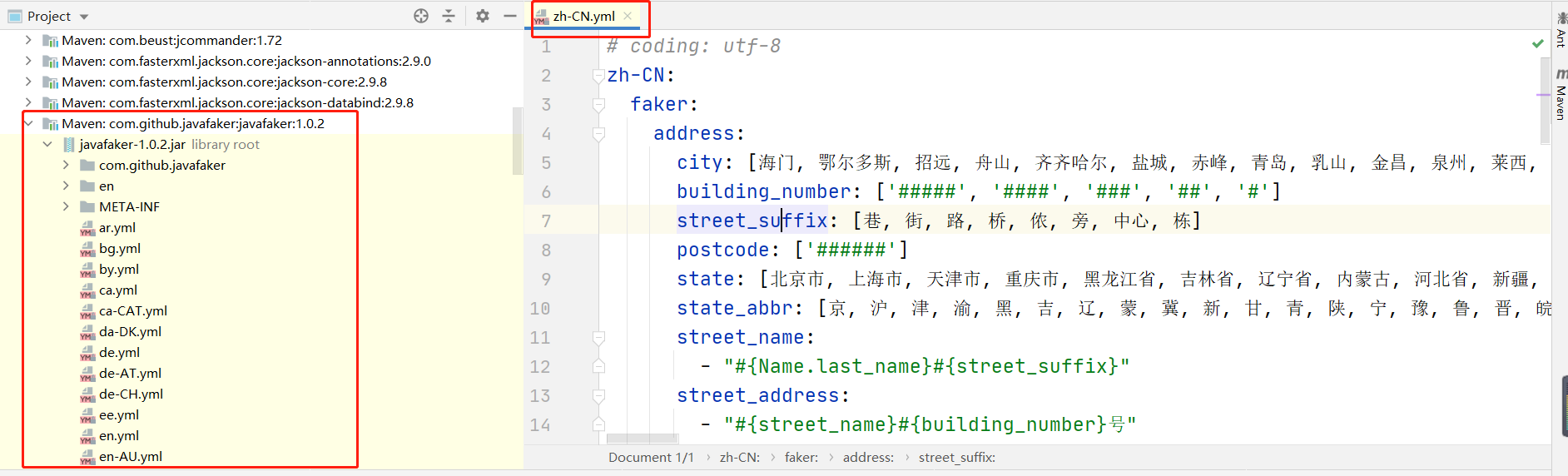
Task: Open en.yml file
Action: click(119, 435)
